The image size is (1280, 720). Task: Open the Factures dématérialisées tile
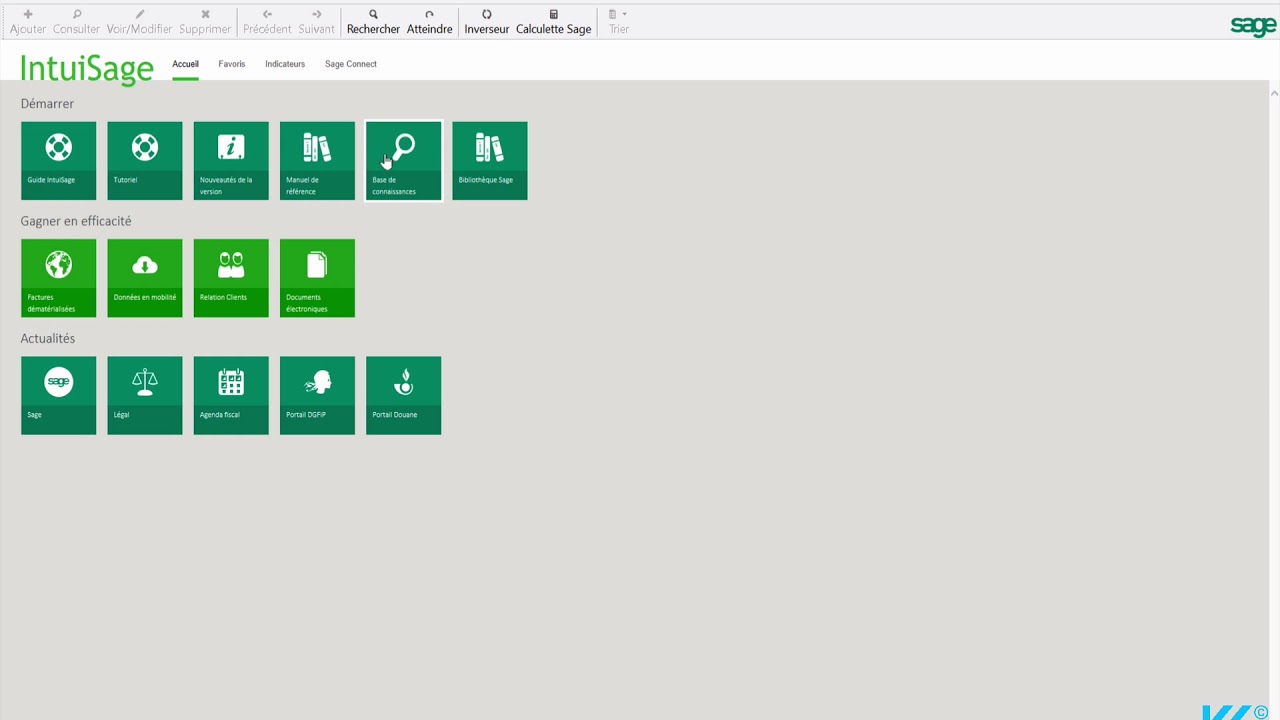click(x=58, y=278)
